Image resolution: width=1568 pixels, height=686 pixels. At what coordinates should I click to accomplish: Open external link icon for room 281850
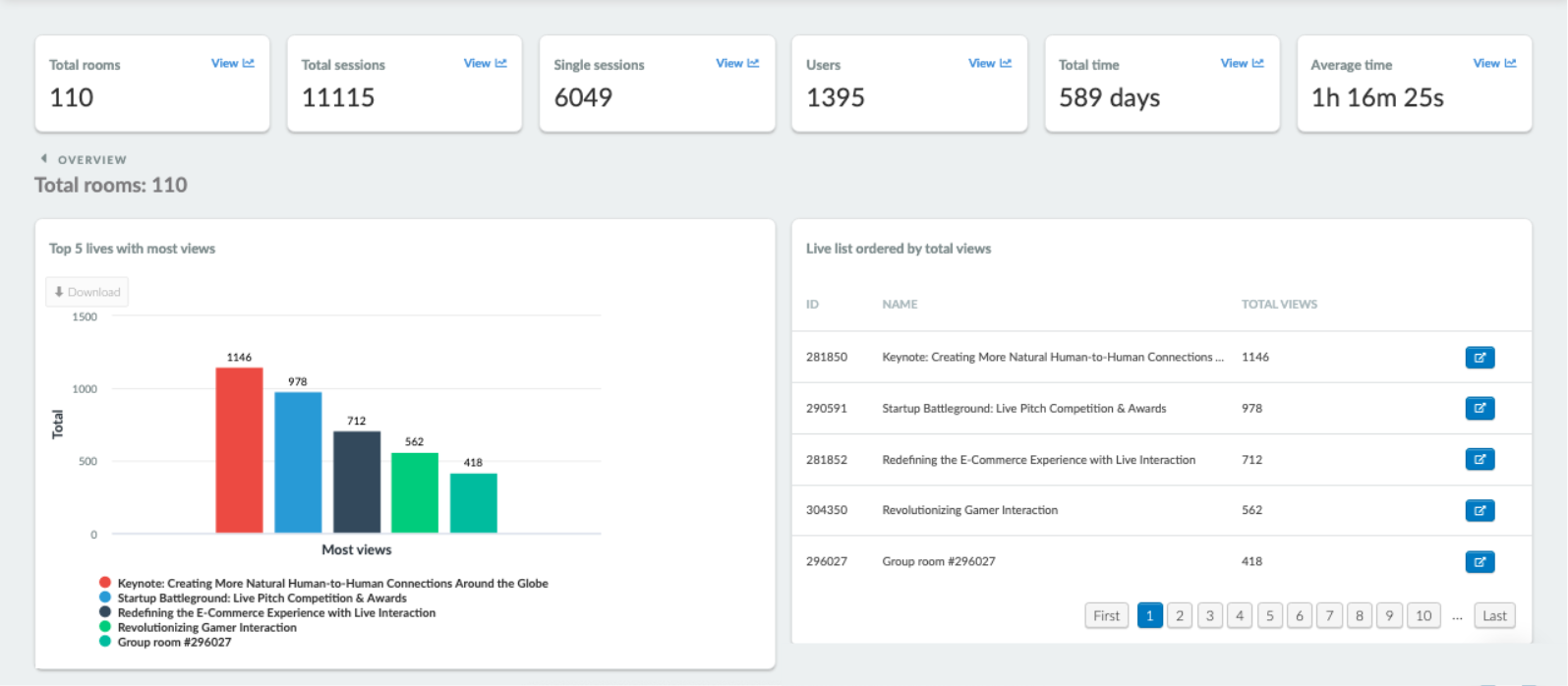[1480, 358]
